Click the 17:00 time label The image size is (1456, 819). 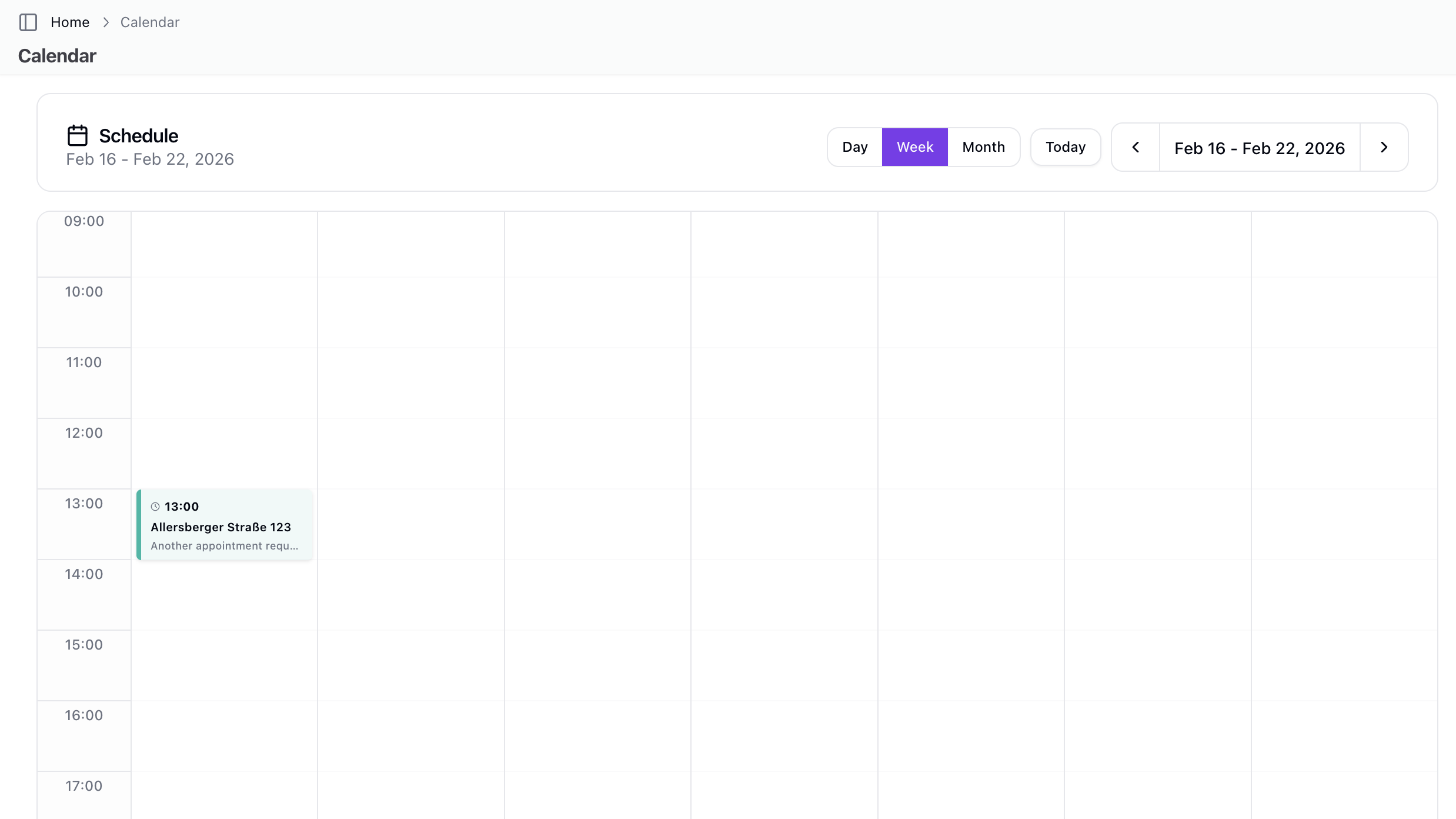(x=84, y=786)
